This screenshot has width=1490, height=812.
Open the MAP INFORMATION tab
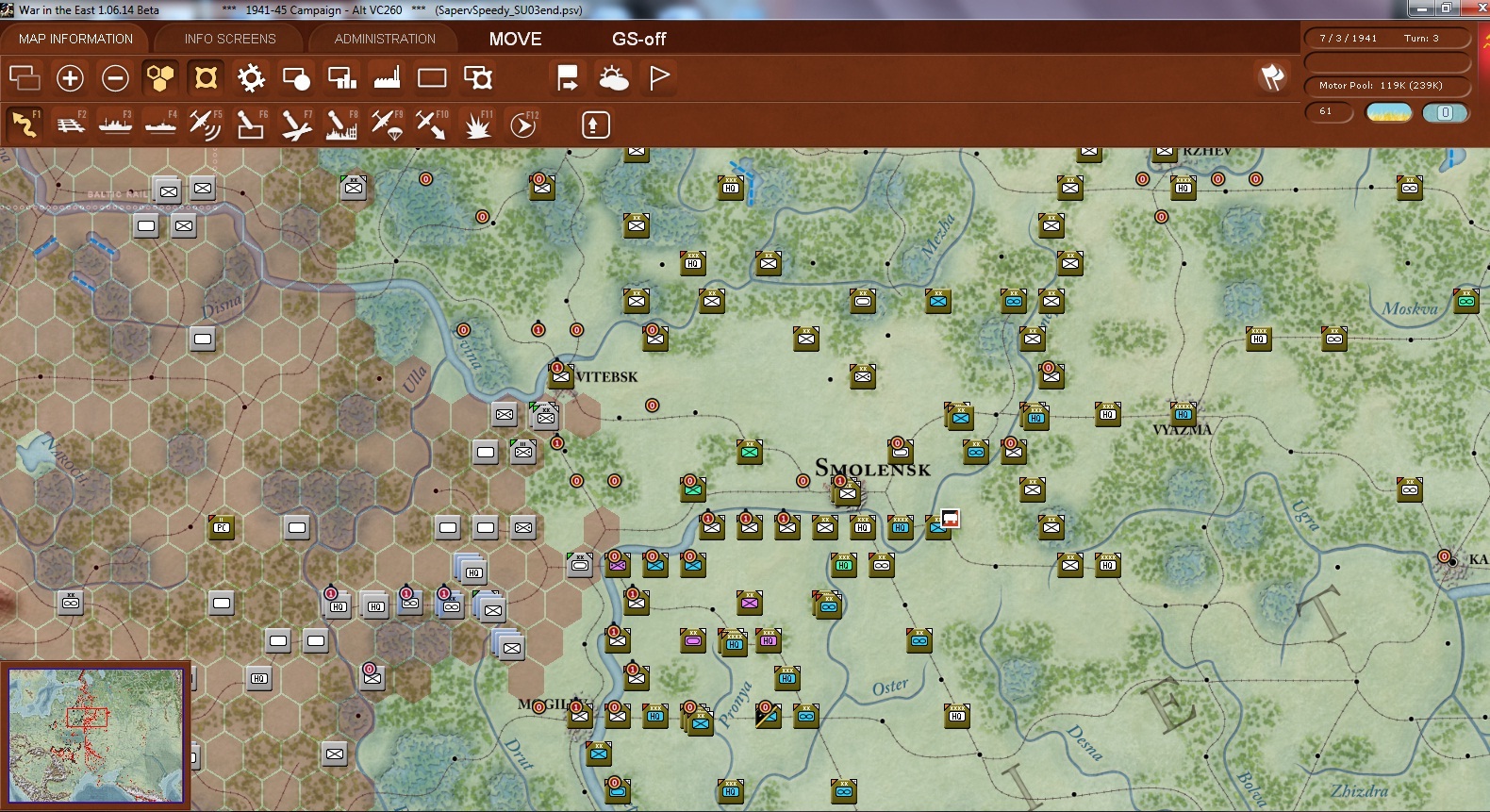coord(75,39)
